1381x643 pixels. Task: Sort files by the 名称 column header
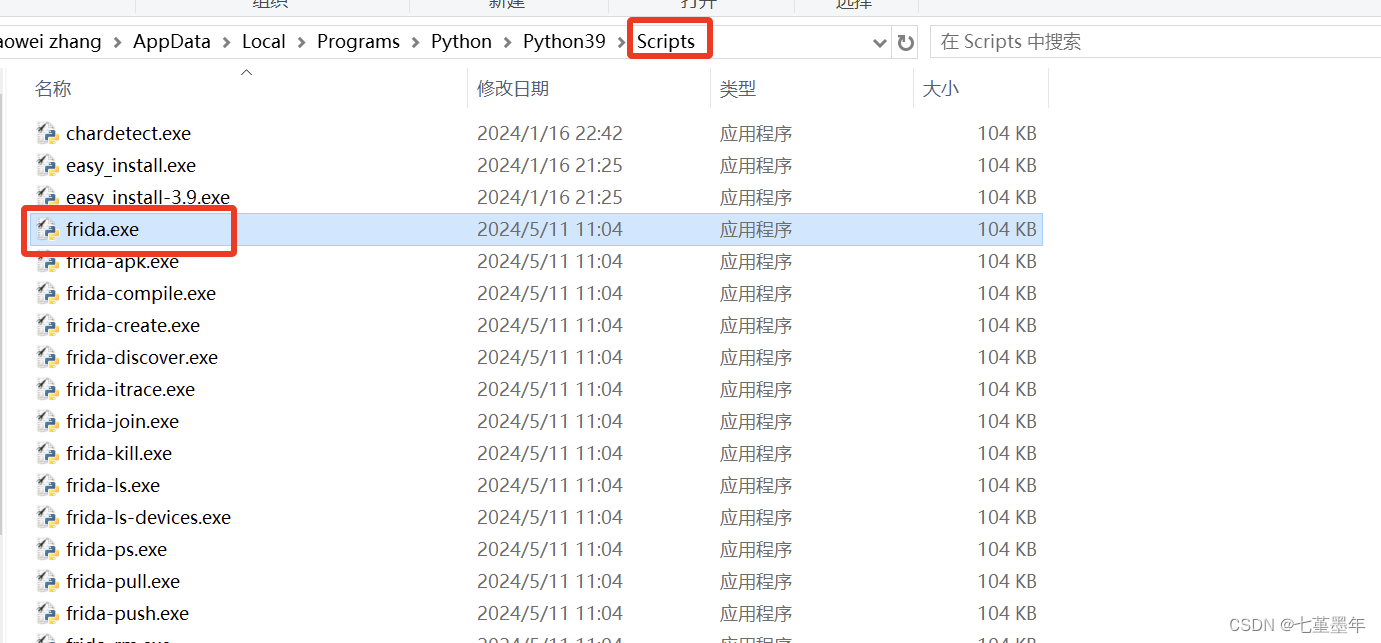[x=53, y=89]
